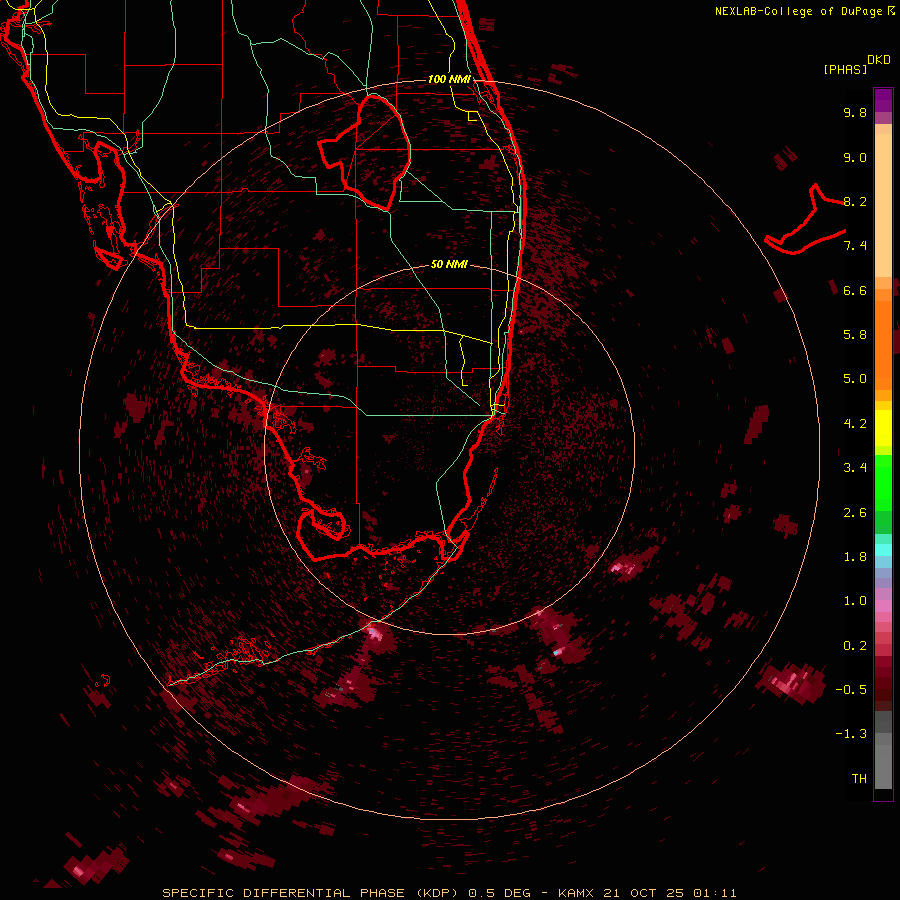Pick the gray band beside TH
The image size is (900, 900).
pyautogui.click(x=883, y=767)
